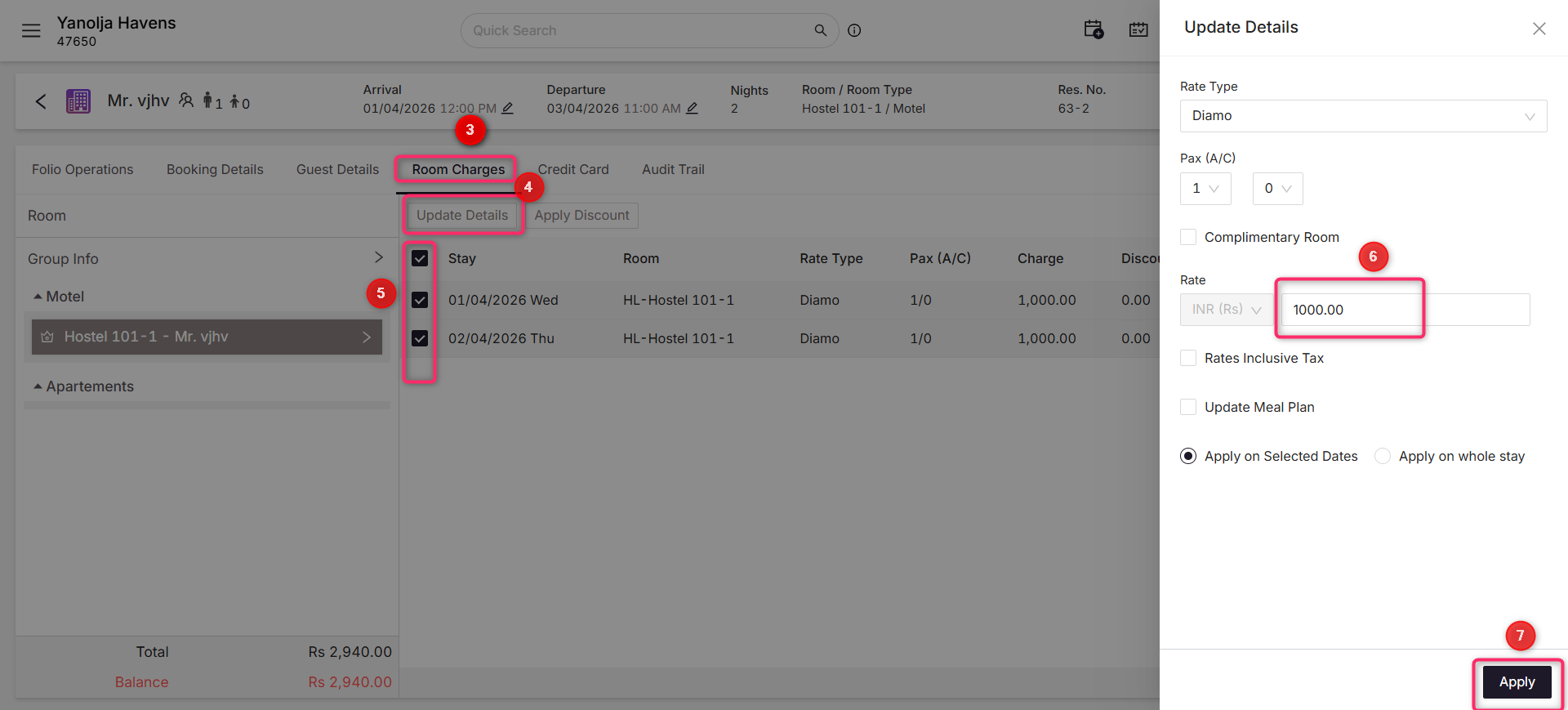Go back using the left arrow

(41, 101)
